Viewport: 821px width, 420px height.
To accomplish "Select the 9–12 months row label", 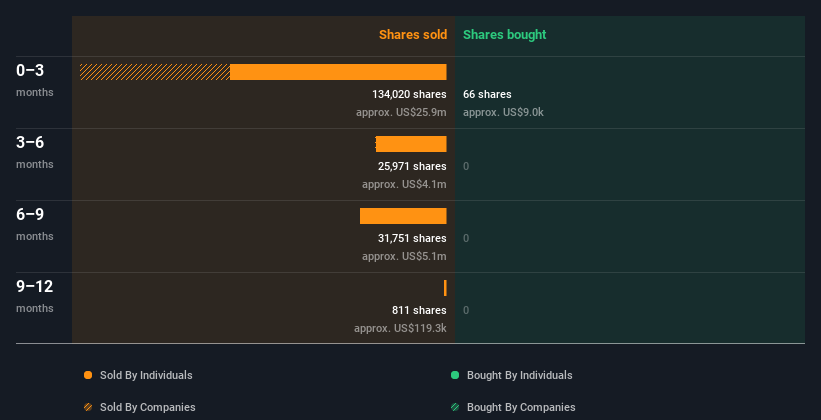I will 35,295.
